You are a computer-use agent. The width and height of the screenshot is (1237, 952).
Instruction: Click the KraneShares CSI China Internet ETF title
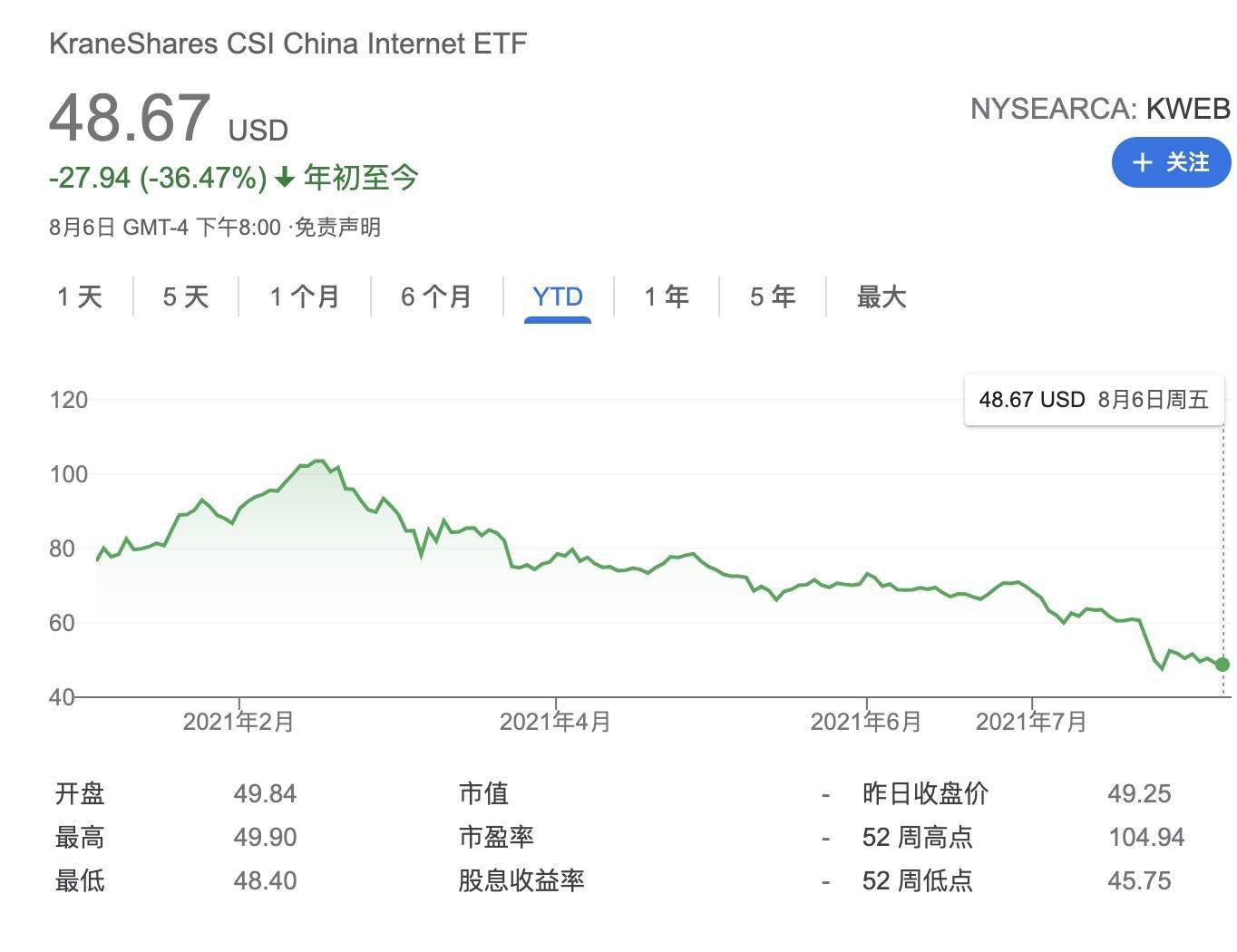[287, 42]
